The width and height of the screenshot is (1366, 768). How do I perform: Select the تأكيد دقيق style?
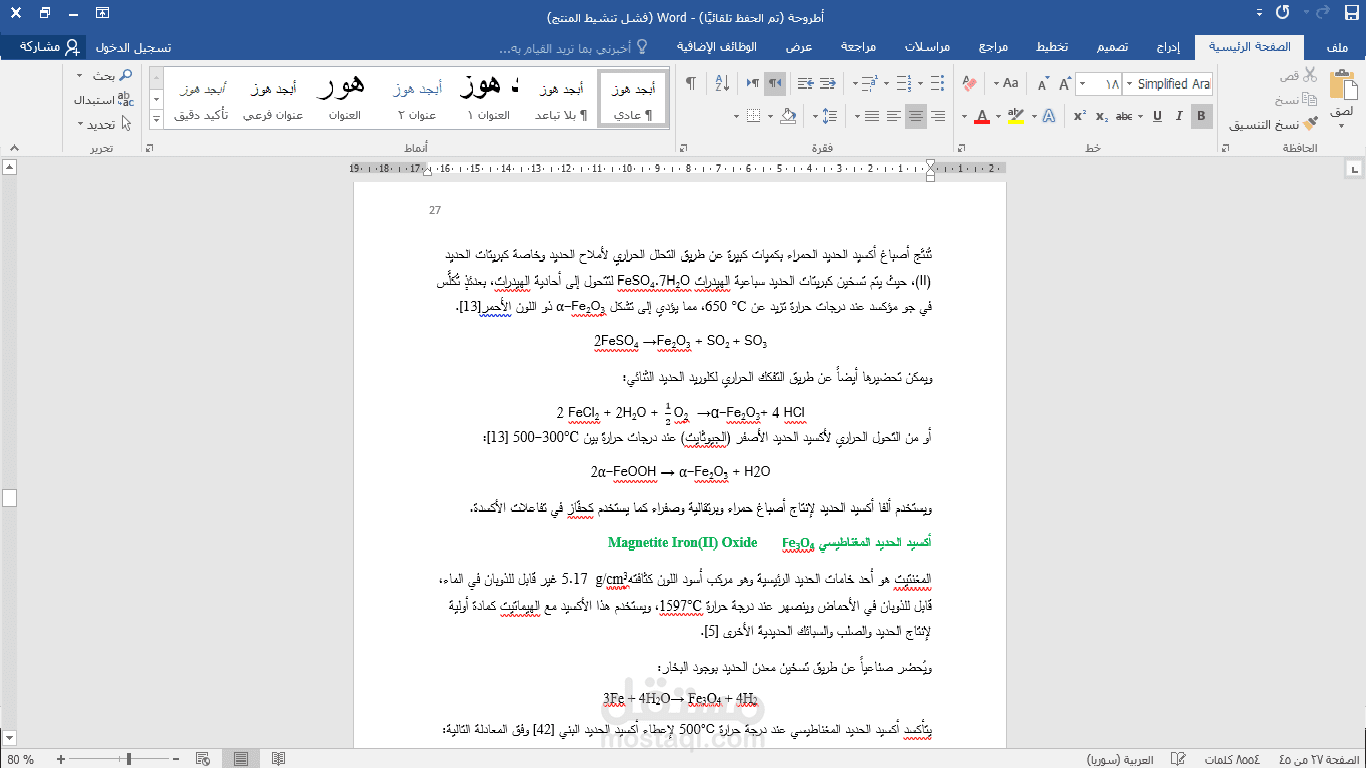pyautogui.click(x=201, y=98)
